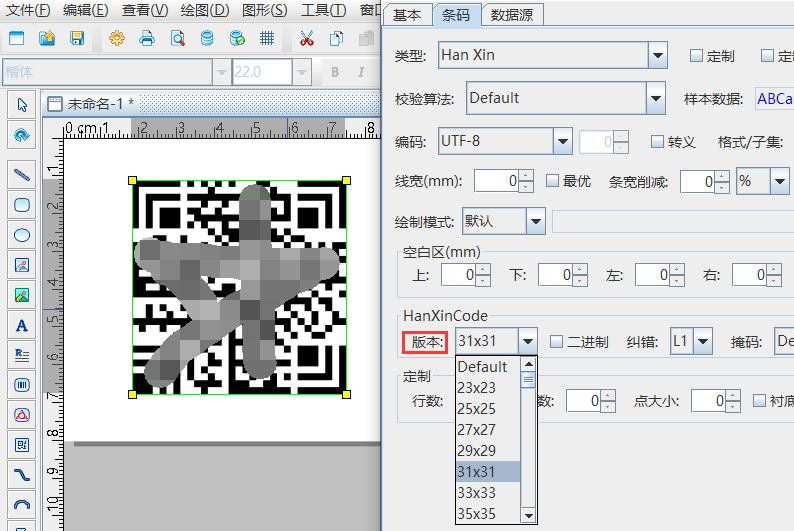This screenshot has width=794, height=531.
Task: Open the 图形(S) menu
Action: tap(264, 10)
